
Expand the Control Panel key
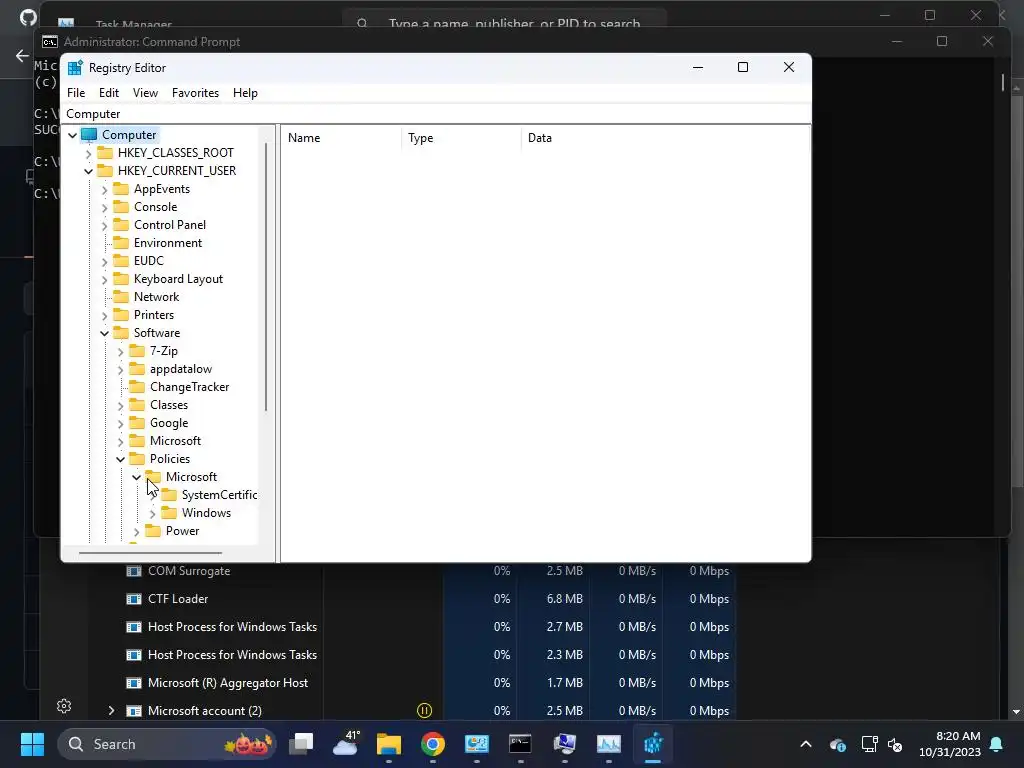click(104, 225)
